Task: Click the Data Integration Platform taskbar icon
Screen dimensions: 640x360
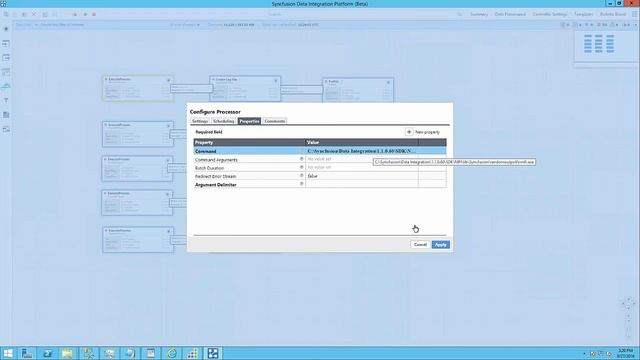Action: (x=213, y=353)
